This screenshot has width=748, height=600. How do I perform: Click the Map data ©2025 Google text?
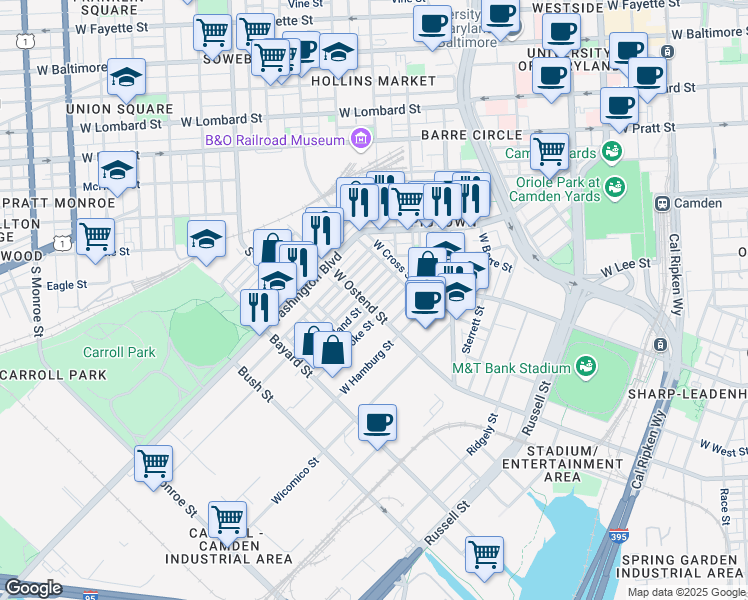point(686,593)
